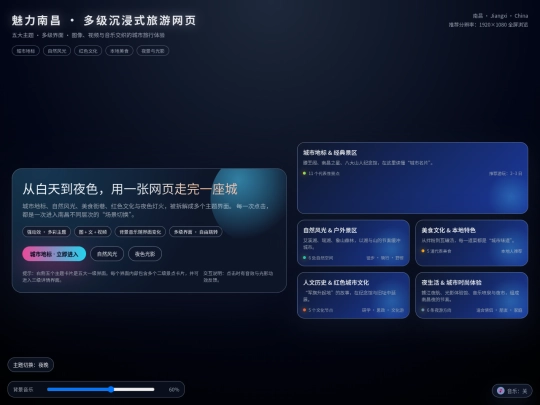
Task: Select the 自然风光 chip under the header
Action: click(57, 51)
